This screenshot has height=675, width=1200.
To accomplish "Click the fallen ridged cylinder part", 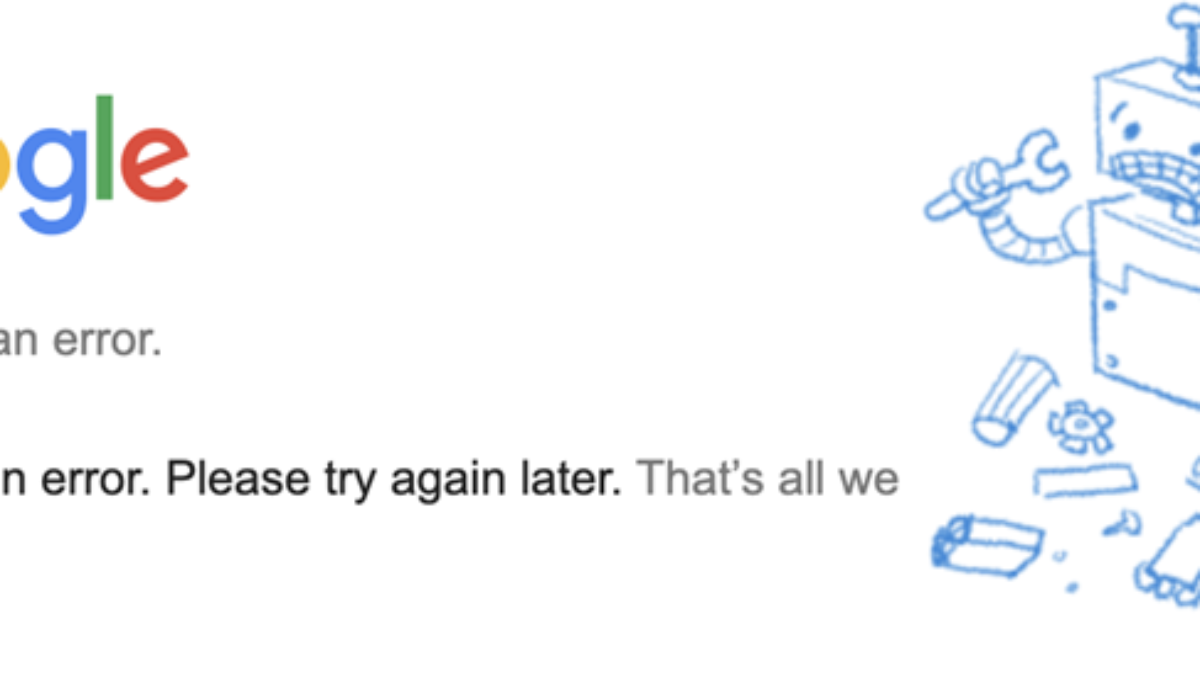I will 1008,398.
